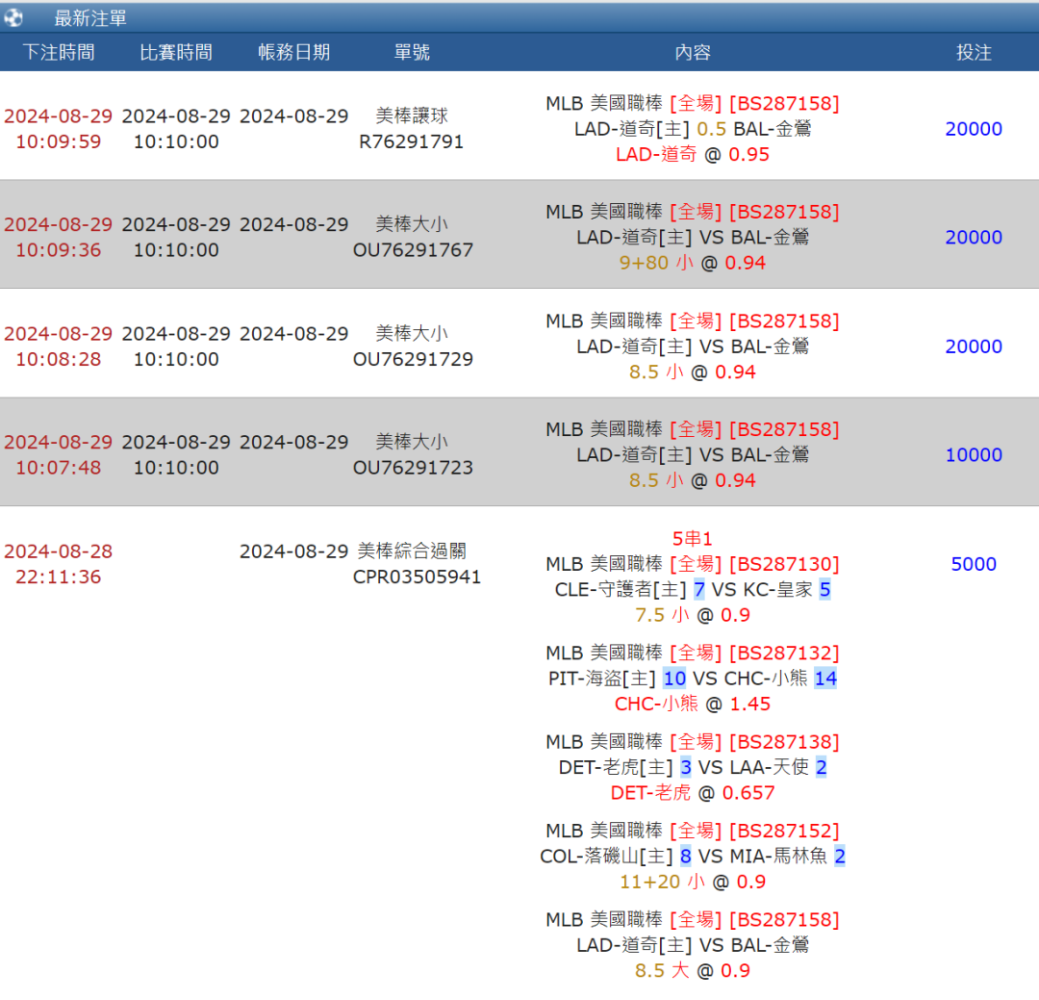Click PIT-海盜 score 10
1039x1000 pixels.
(x=675, y=679)
